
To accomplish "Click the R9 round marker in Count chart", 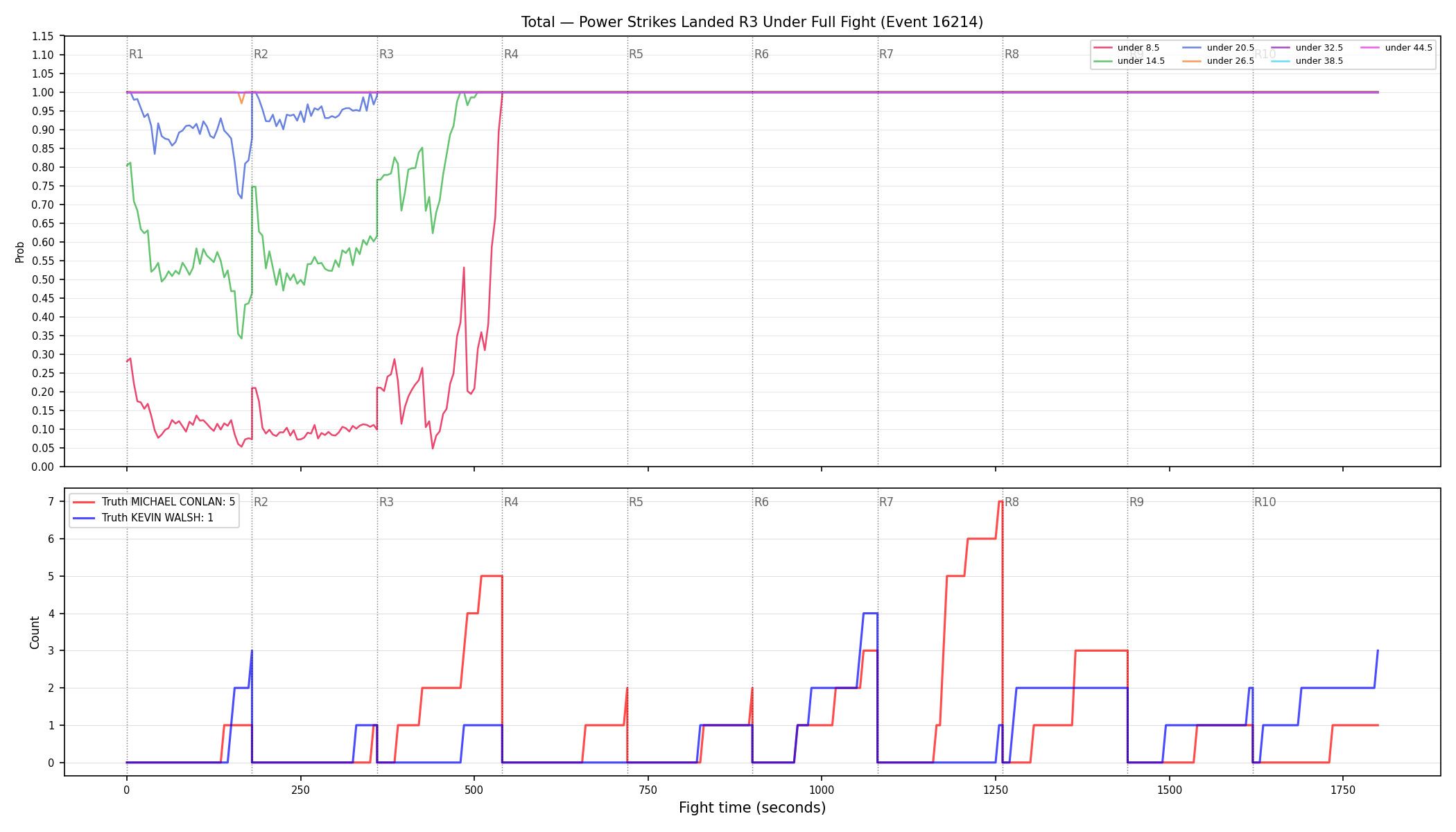I will click(x=1136, y=502).
